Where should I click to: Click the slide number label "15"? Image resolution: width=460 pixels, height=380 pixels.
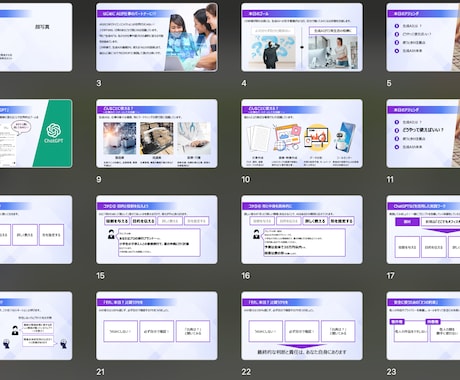click(x=100, y=276)
